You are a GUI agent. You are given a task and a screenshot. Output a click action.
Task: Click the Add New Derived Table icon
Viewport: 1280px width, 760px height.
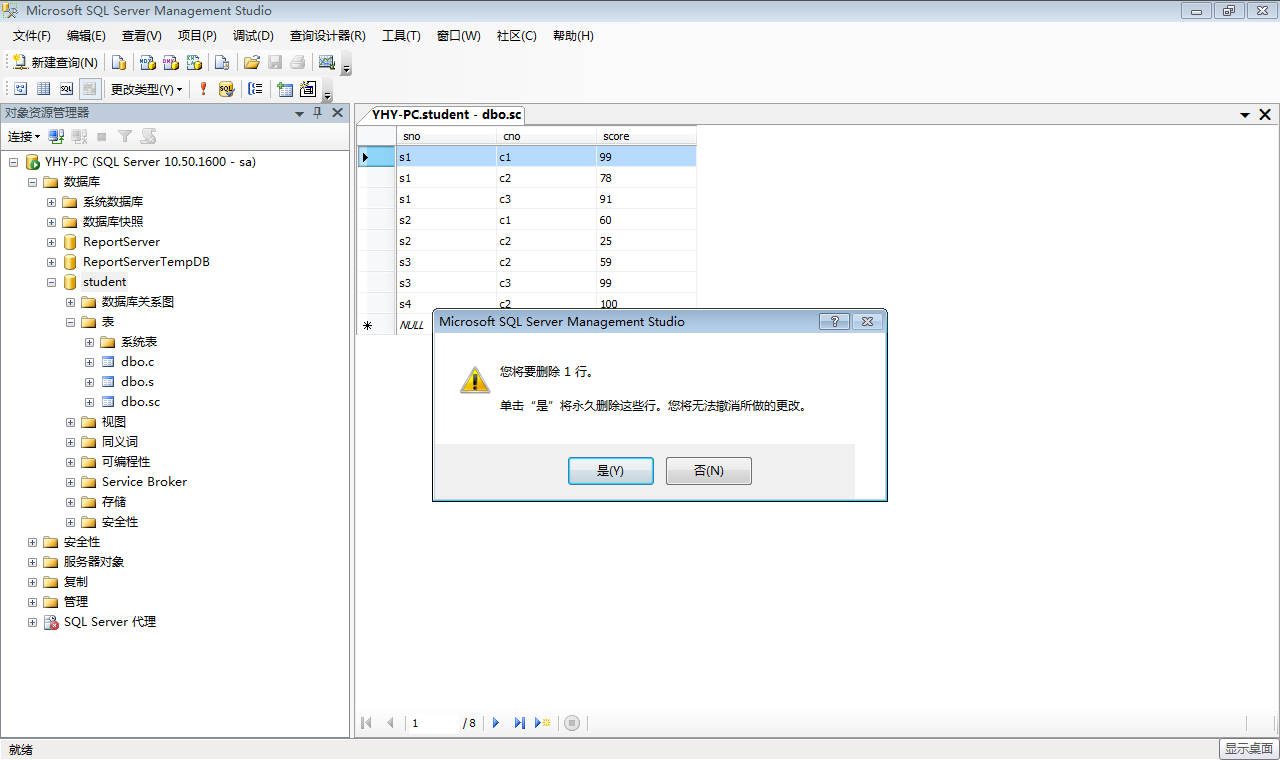308,89
